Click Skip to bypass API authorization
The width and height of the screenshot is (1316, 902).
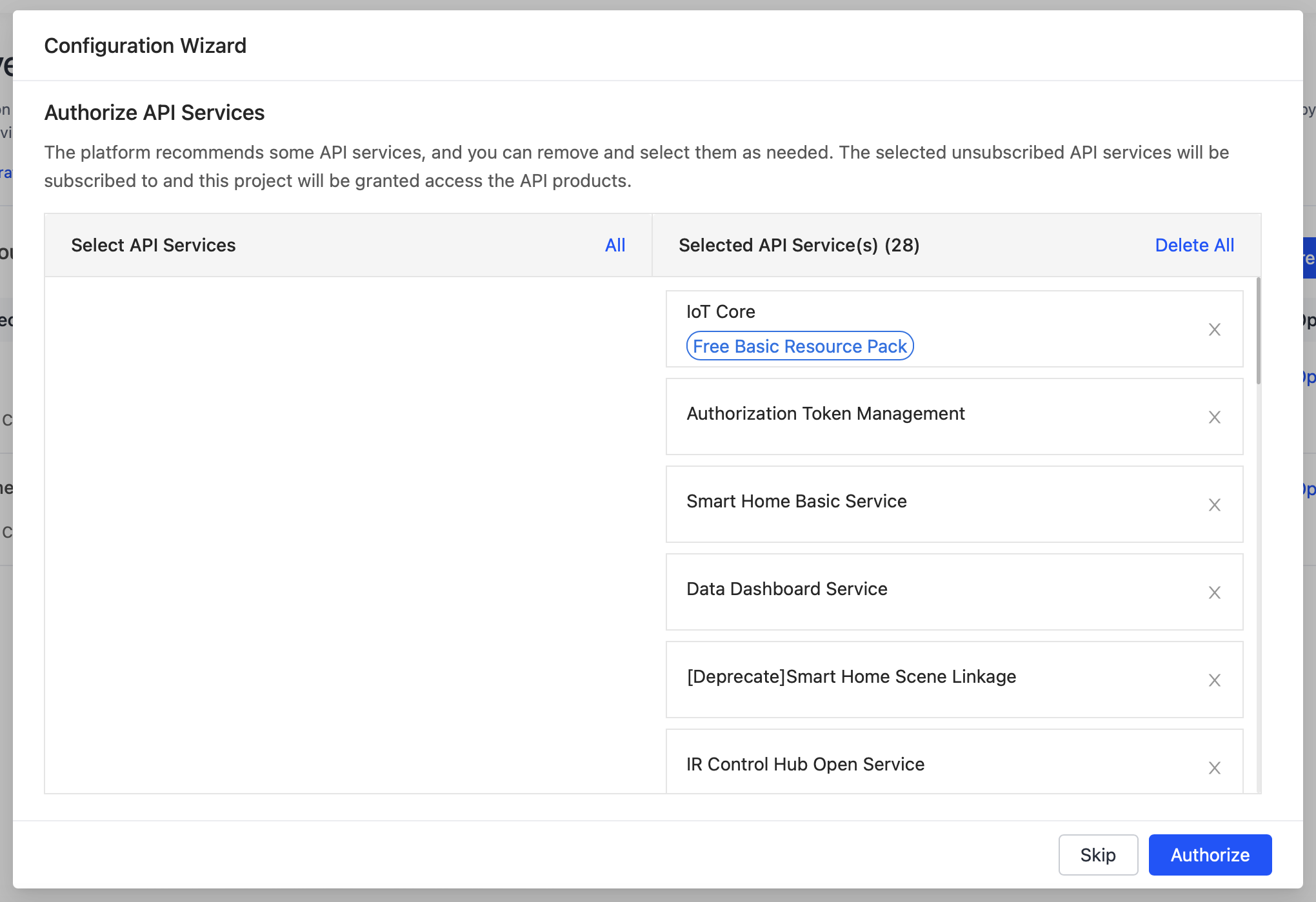tap(1098, 854)
